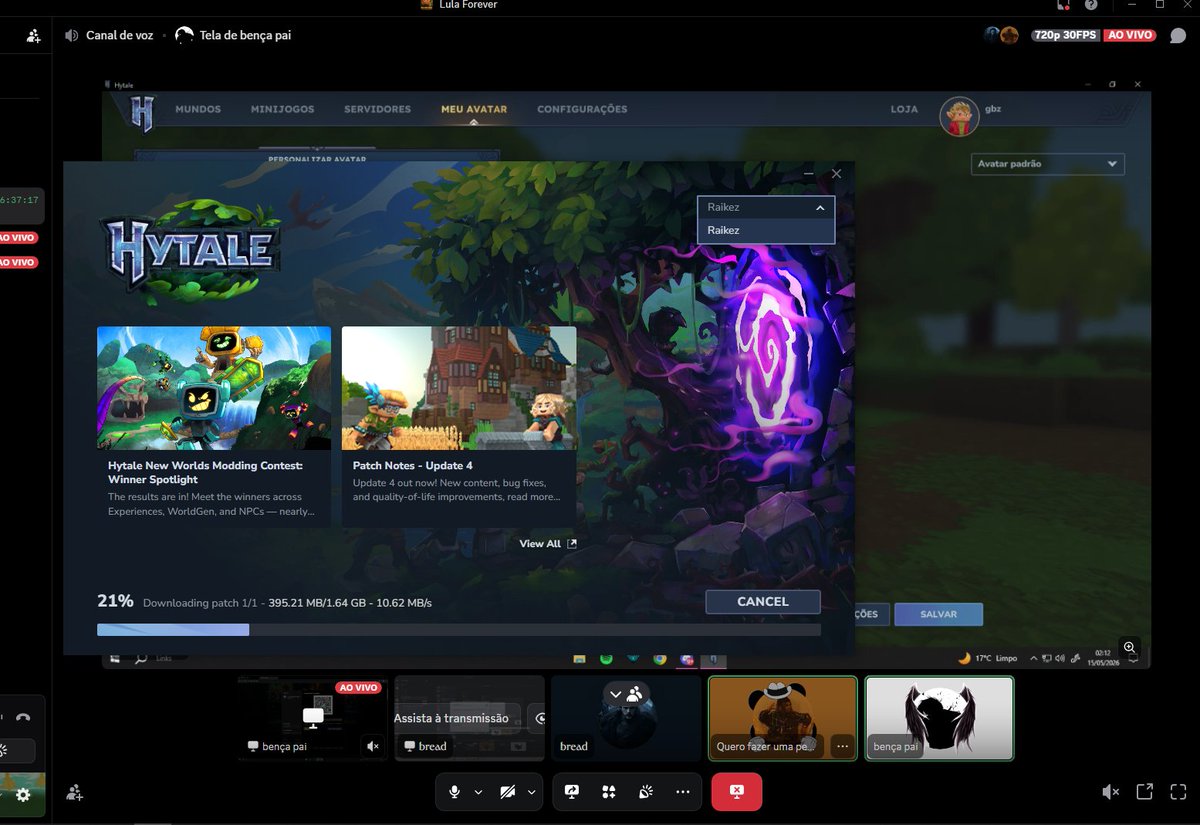Screen dimensions: 1200x825
Task: Toggle the participants visibility pill above thumbnails
Action: click(x=626, y=694)
